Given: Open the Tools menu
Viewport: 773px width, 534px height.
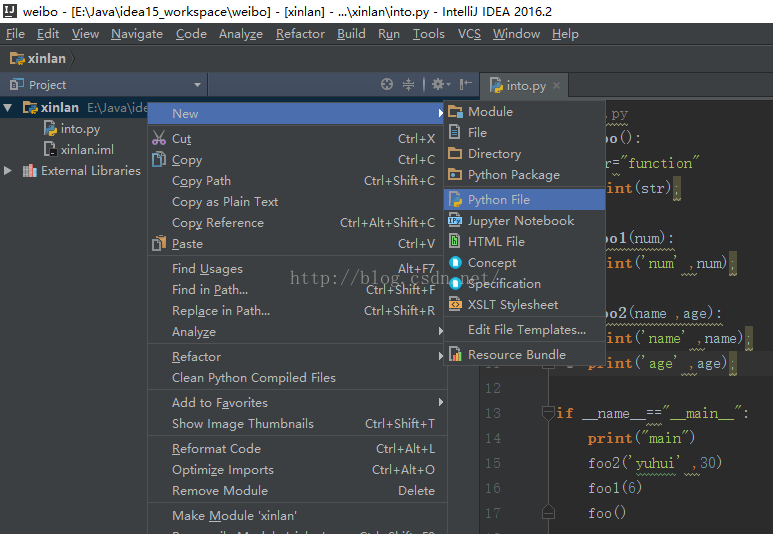Looking at the screenshot, I should [428, 34].
